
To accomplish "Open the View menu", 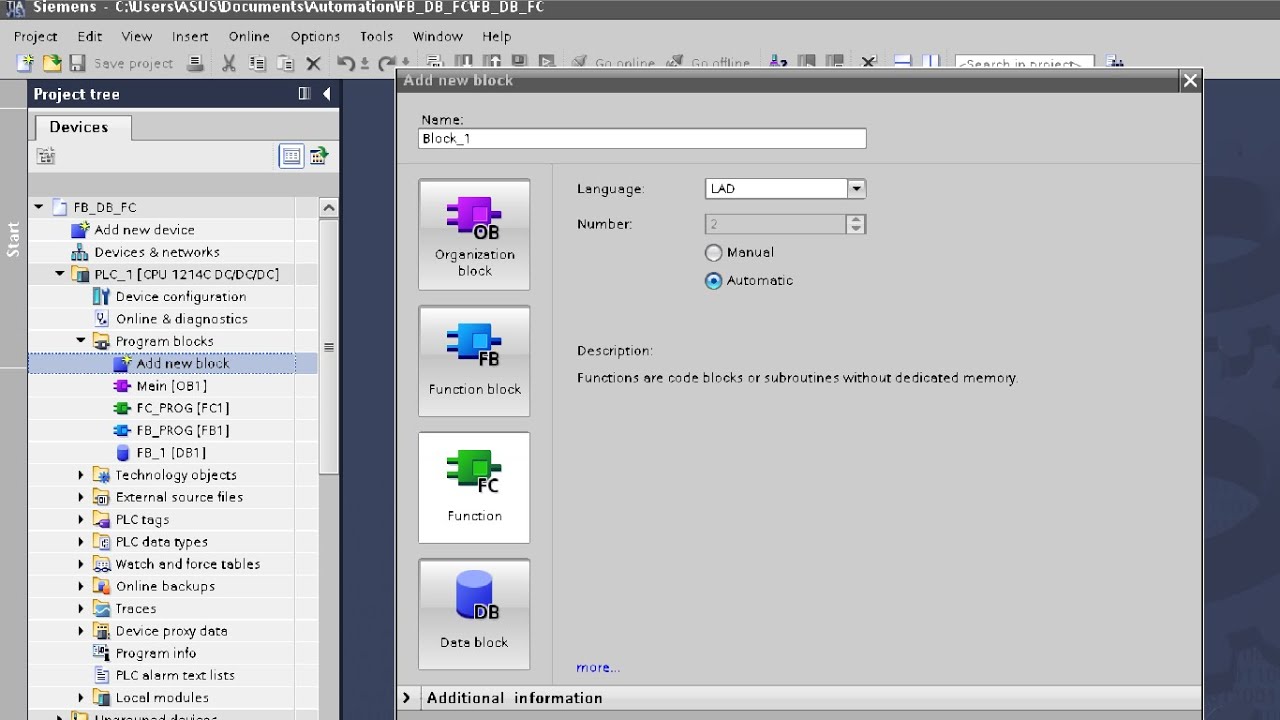I will [137, 36].
